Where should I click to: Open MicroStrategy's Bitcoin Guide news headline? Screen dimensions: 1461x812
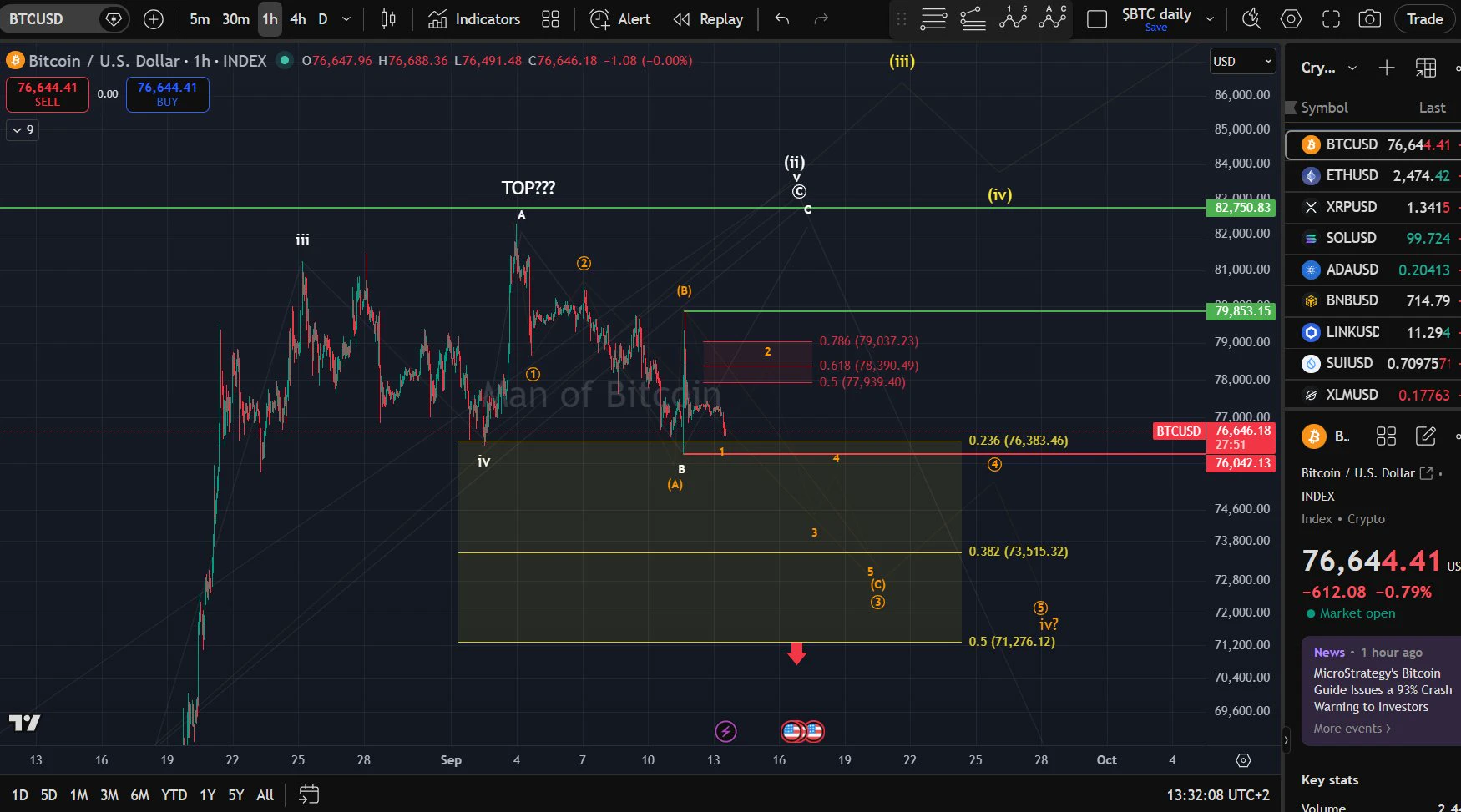(x=1383, y=690)
